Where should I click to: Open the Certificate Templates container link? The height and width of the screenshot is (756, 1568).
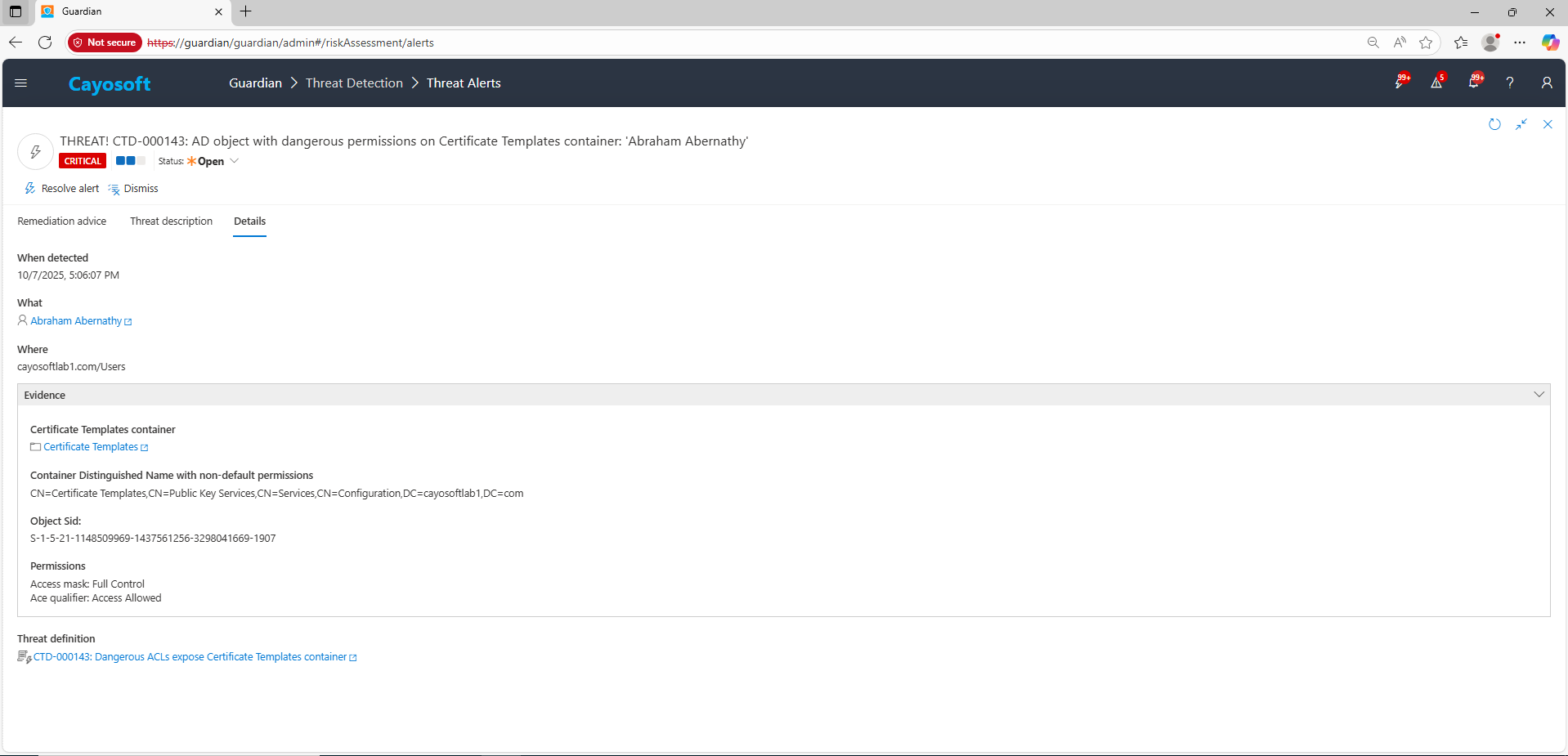(x=91, y=447)
